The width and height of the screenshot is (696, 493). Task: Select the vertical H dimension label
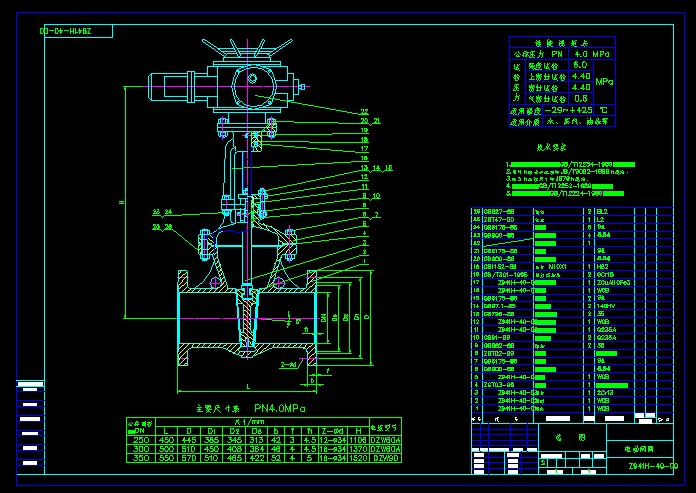[121, 204]
